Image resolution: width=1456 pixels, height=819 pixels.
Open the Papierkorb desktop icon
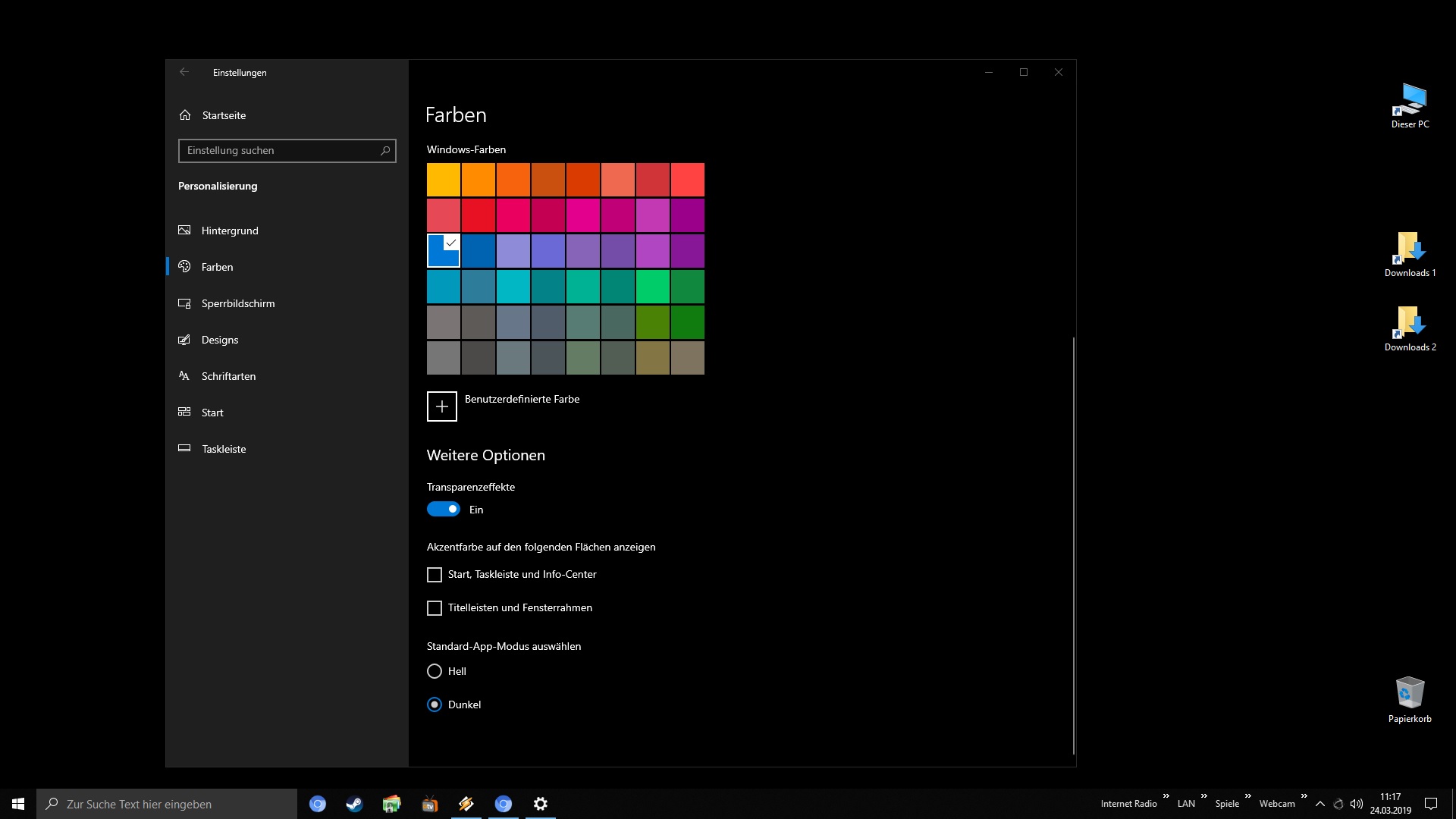(x=1410, y=693)
